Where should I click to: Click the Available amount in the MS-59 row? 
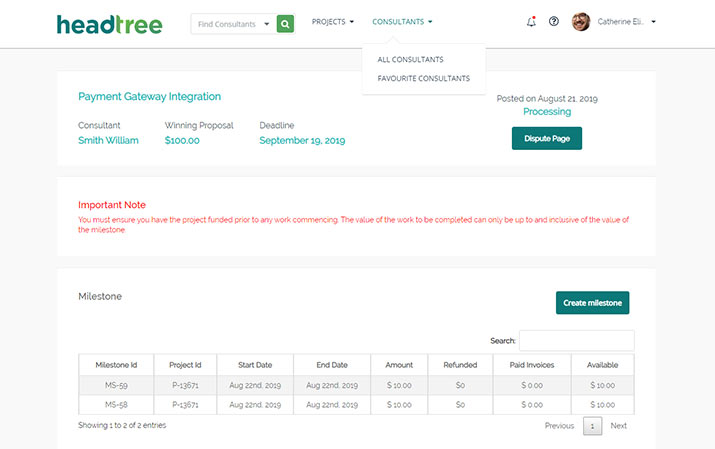602,385
